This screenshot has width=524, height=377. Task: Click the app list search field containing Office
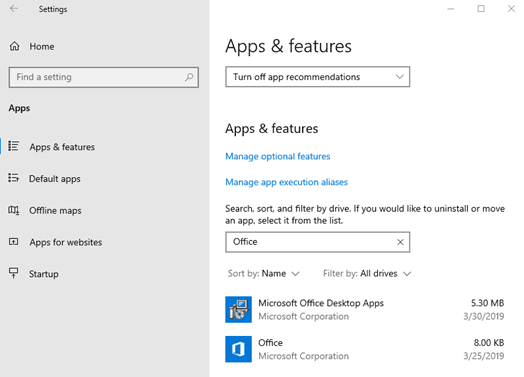(x=317, y=242)
